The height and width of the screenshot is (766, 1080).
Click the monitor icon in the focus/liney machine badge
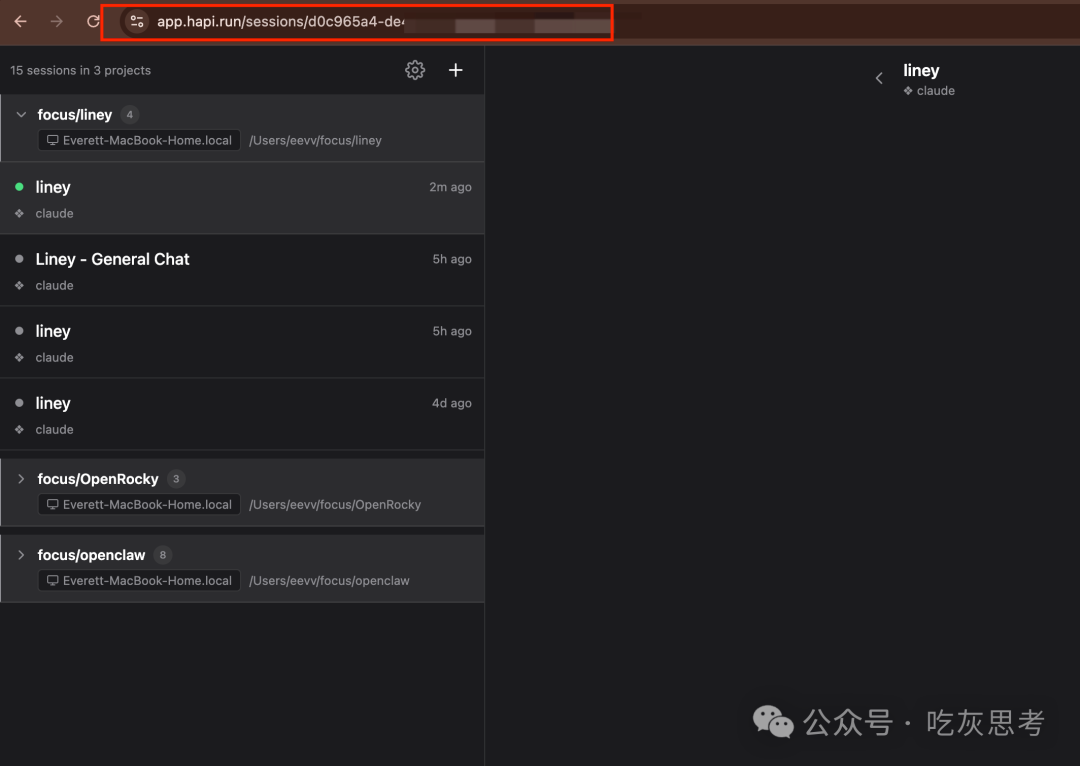pos(52,141)
